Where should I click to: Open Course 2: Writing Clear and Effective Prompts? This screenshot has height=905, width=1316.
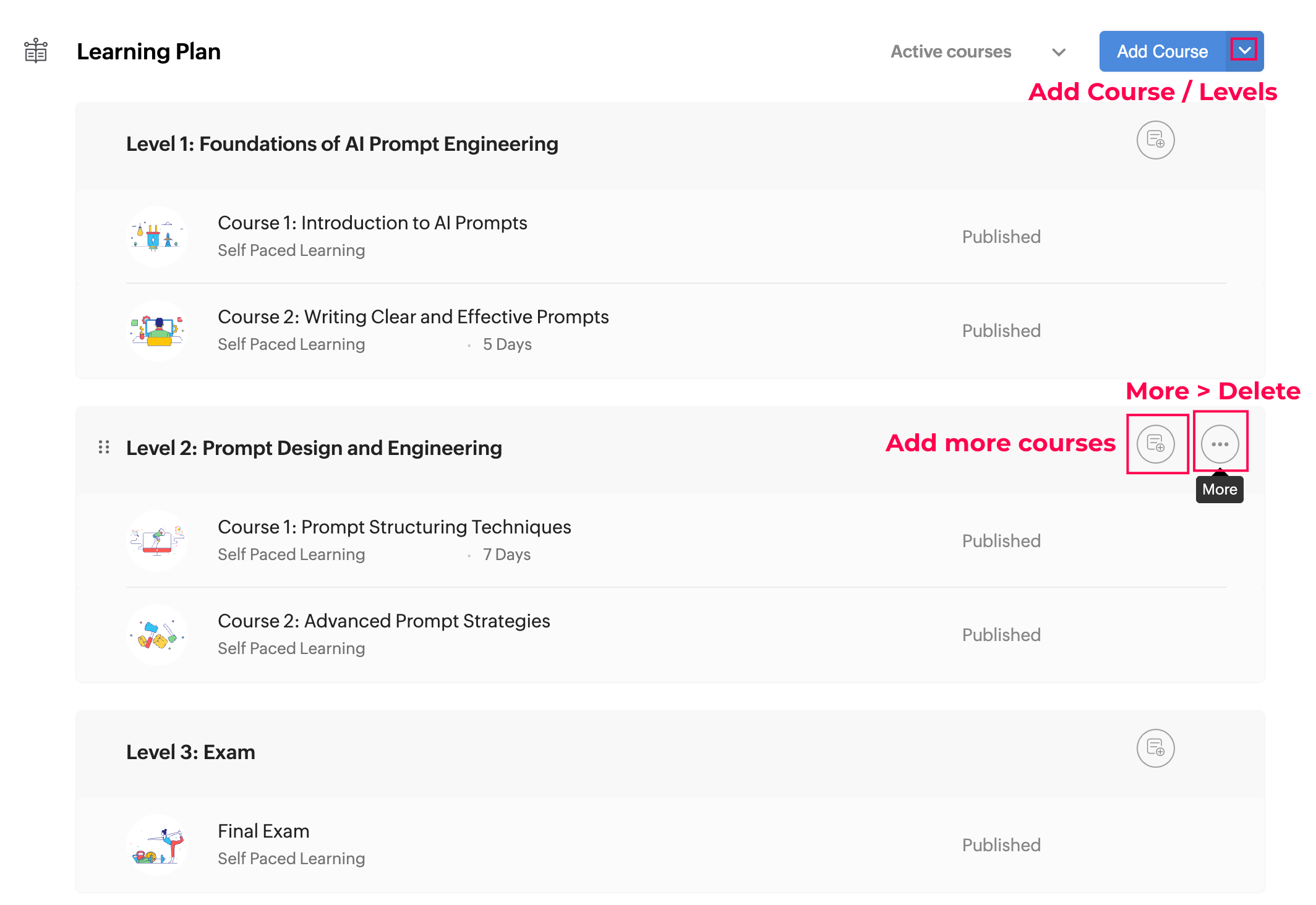(x=413, y=317)
